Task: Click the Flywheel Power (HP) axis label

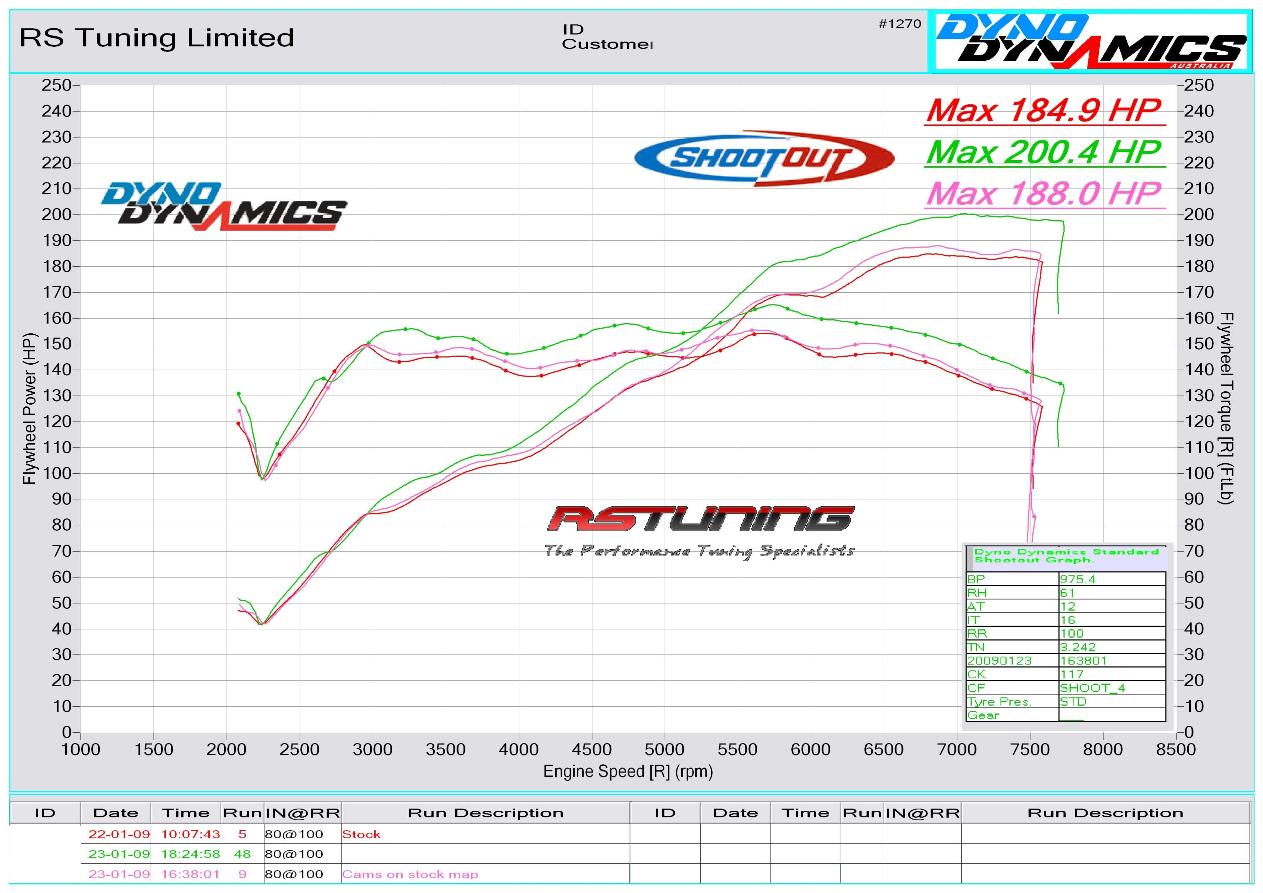Action: tap(29, 409)
